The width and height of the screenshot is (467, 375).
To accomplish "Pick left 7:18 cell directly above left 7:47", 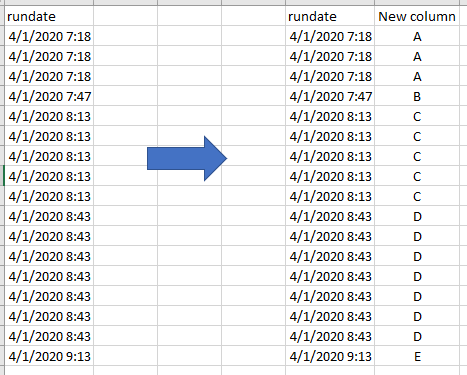I will click(x=49, y=76).
